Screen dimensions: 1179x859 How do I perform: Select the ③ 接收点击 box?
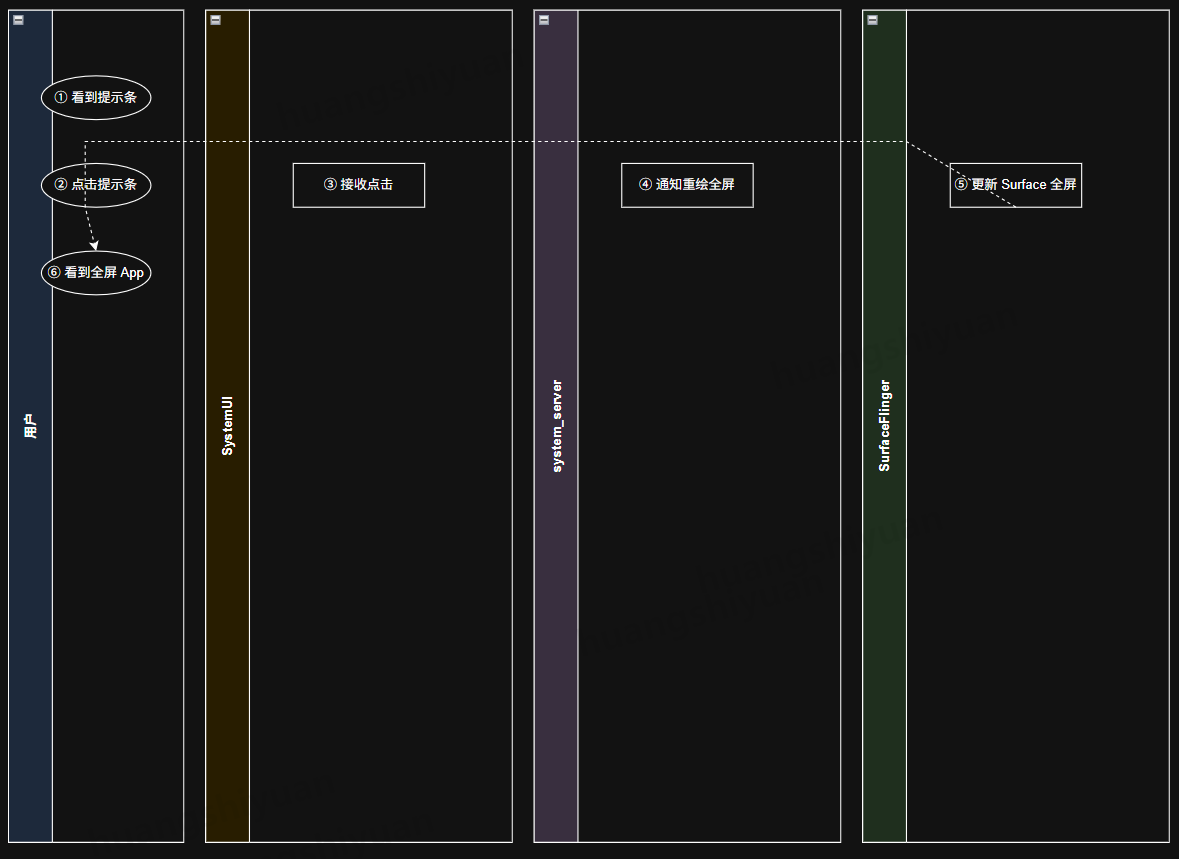359,185
